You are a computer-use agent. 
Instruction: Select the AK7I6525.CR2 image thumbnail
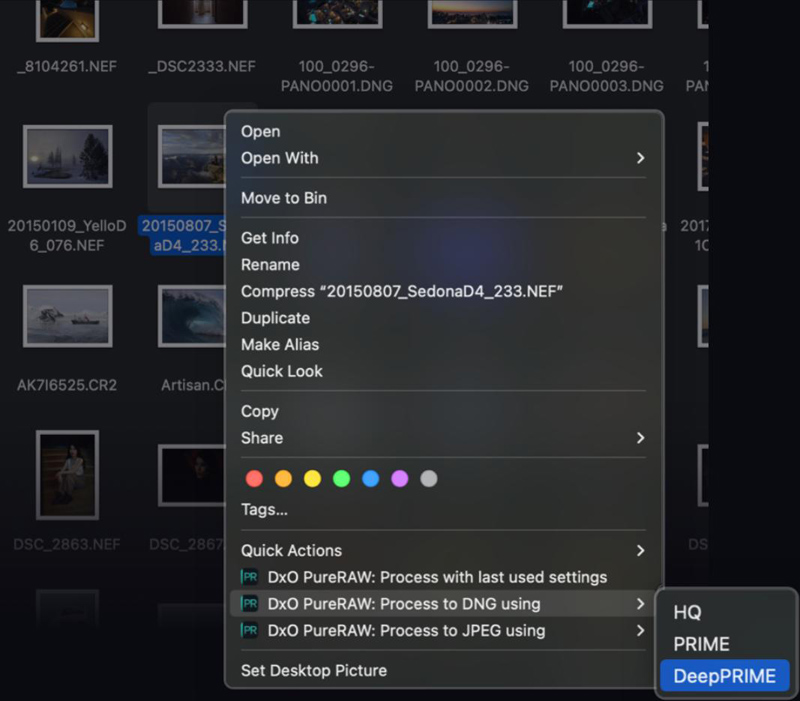pyautogui.click(x=67, y=316)
